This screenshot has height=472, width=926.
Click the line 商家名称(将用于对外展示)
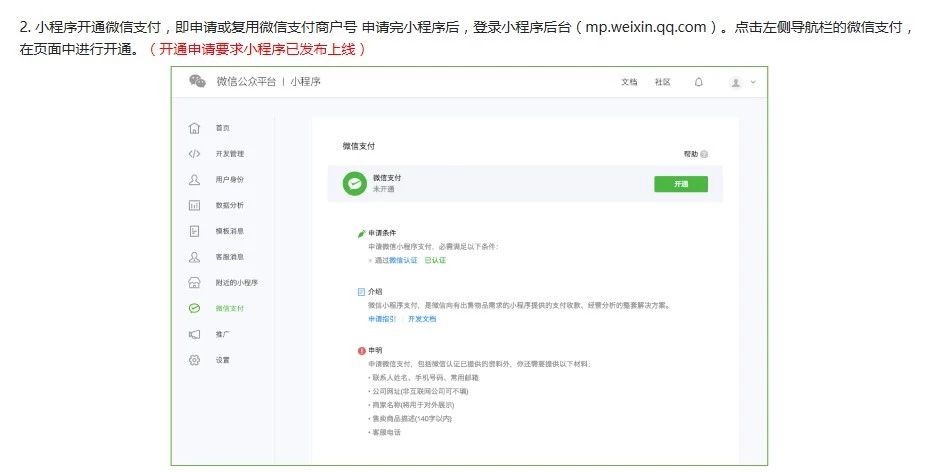click(413, 405)
